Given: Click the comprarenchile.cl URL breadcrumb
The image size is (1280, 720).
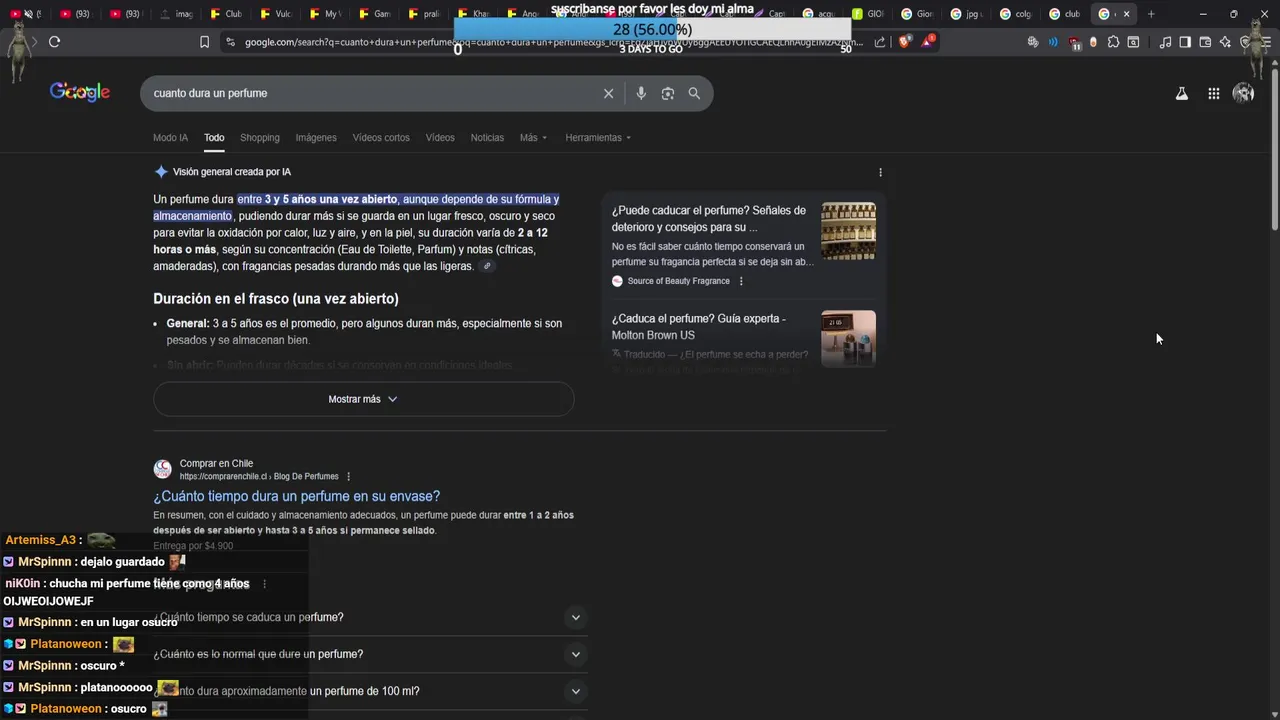Looking at the screenshot, I should pyautogui.click(x=259, y=477).
